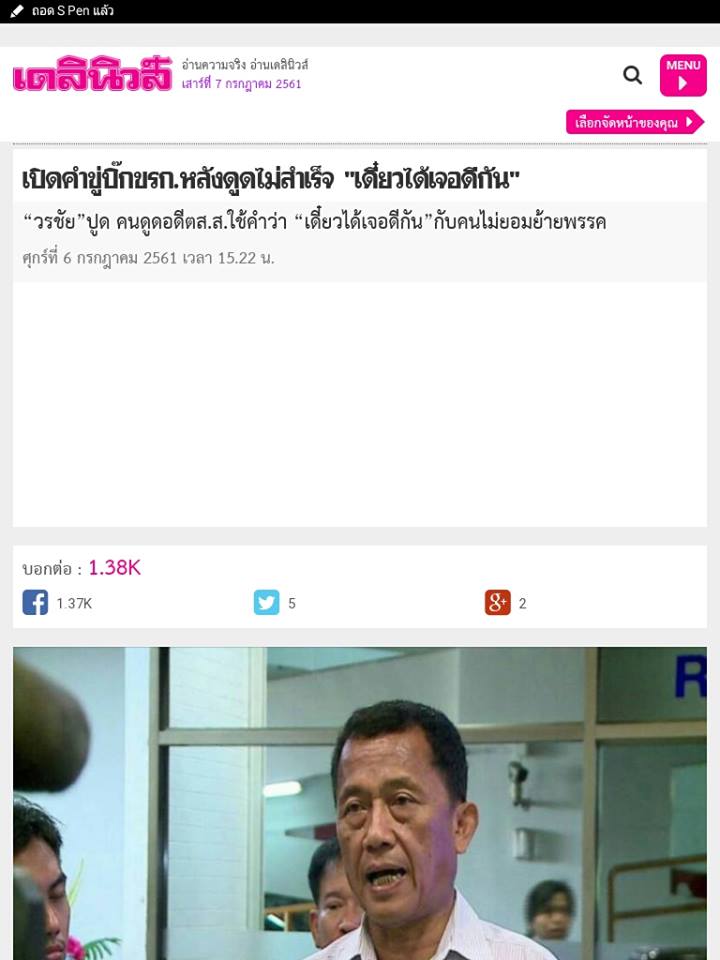Screen dimensions: 720x960
Task: Open the search magnifier icon
Action: [x=632, y=75]
